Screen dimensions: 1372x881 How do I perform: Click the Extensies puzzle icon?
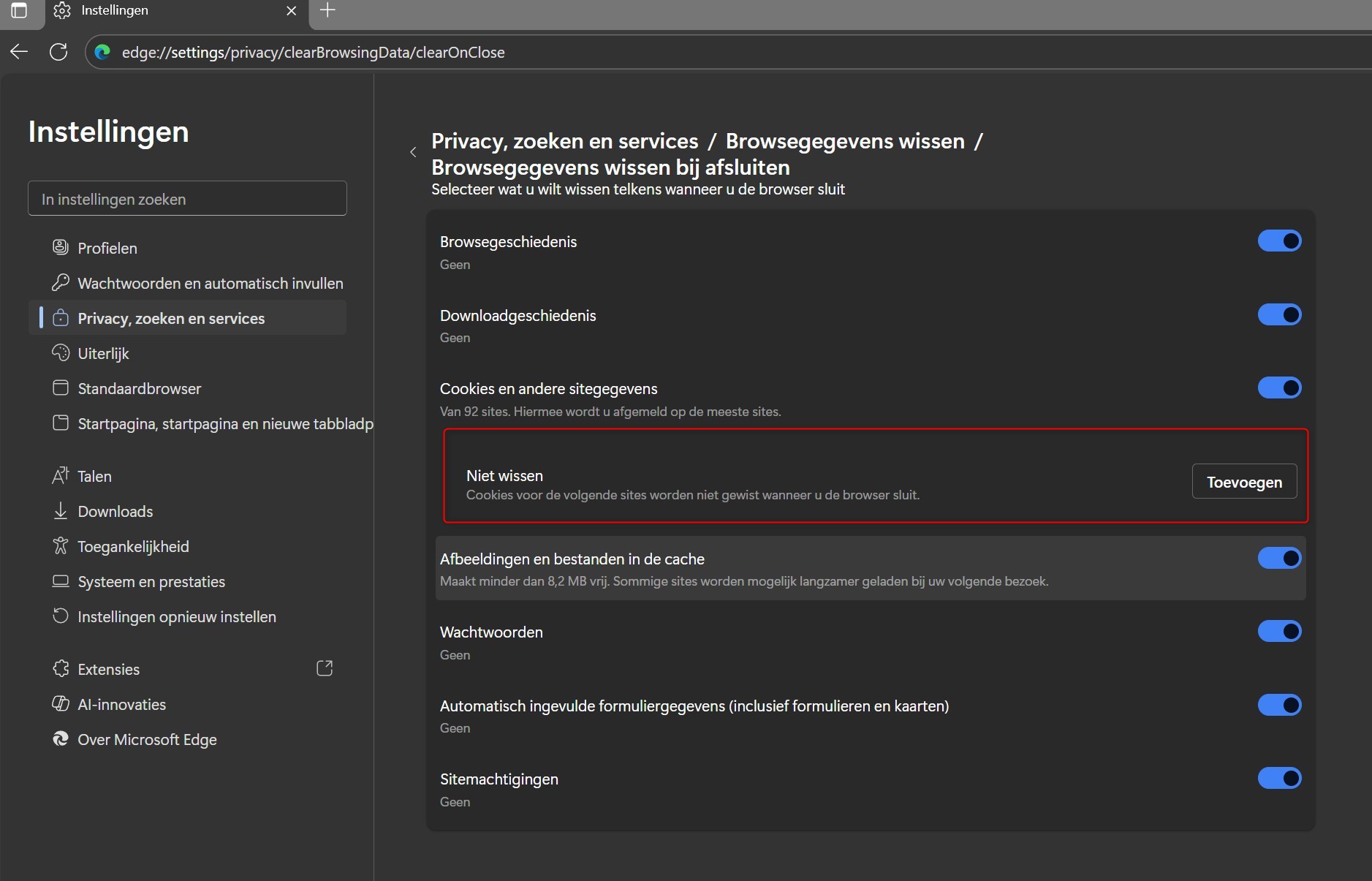(61, 668)
